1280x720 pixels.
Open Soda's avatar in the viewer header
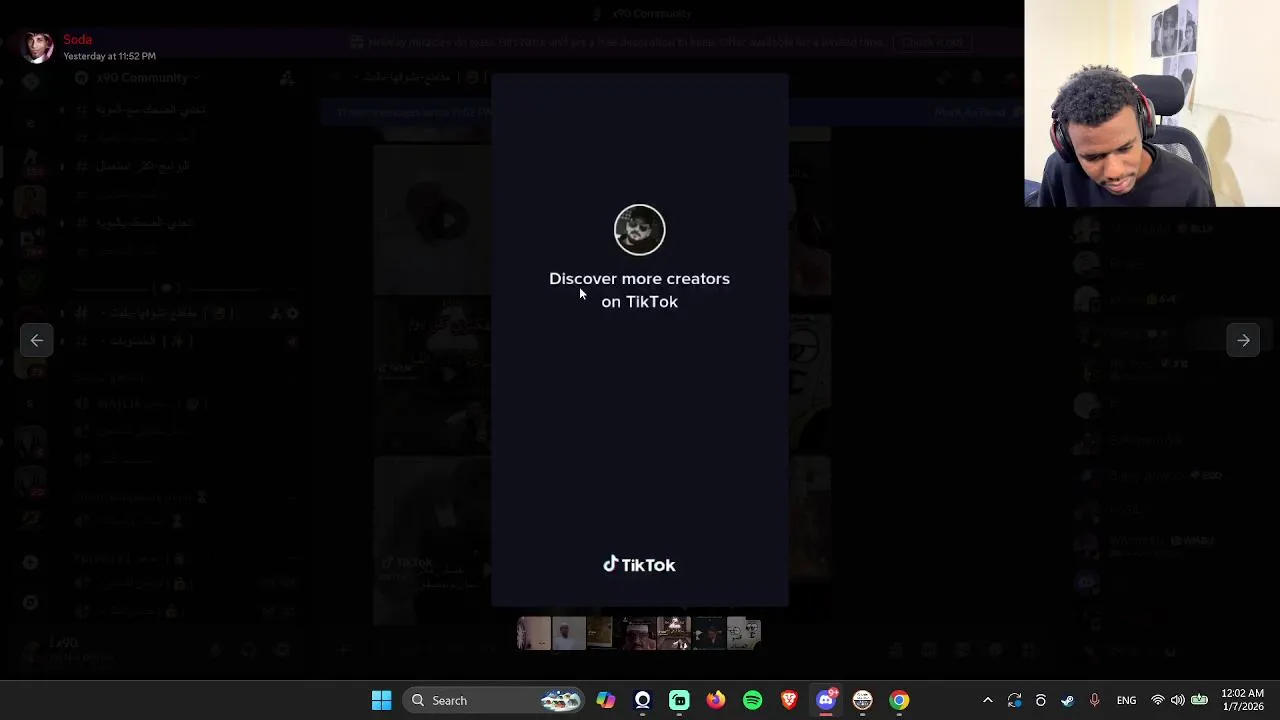pos(37,47)
